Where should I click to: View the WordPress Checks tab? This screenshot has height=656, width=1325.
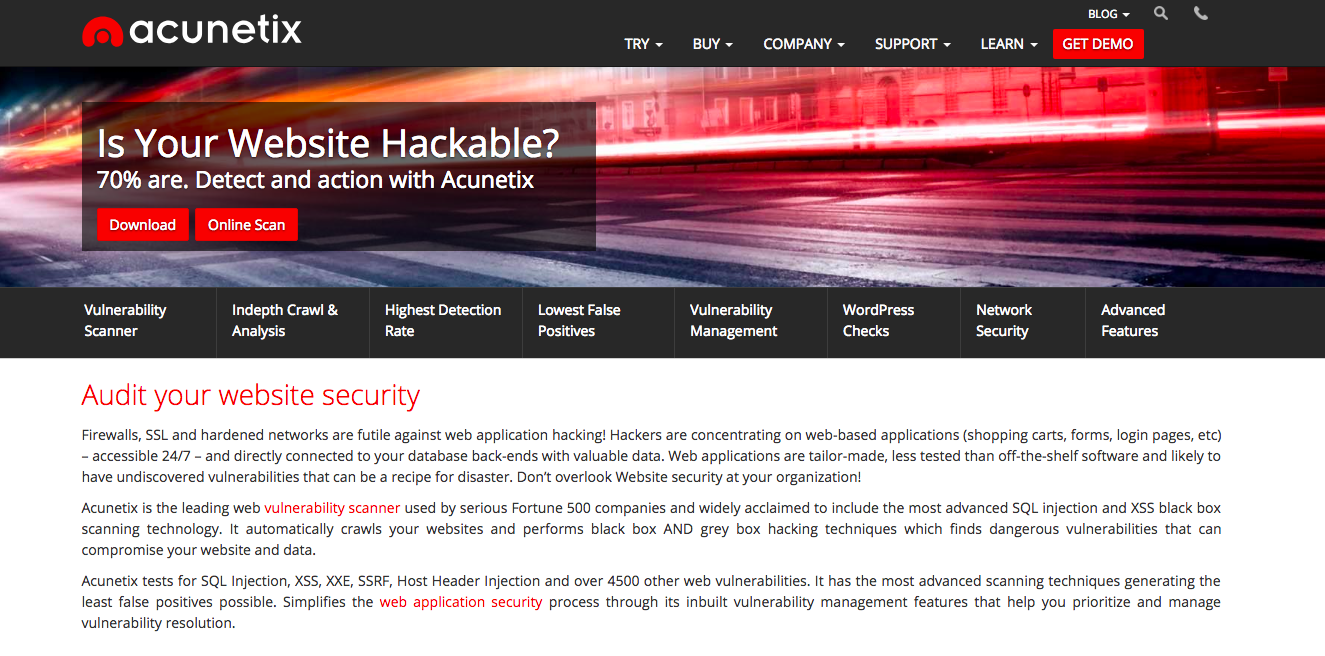[x=878, y=321]
